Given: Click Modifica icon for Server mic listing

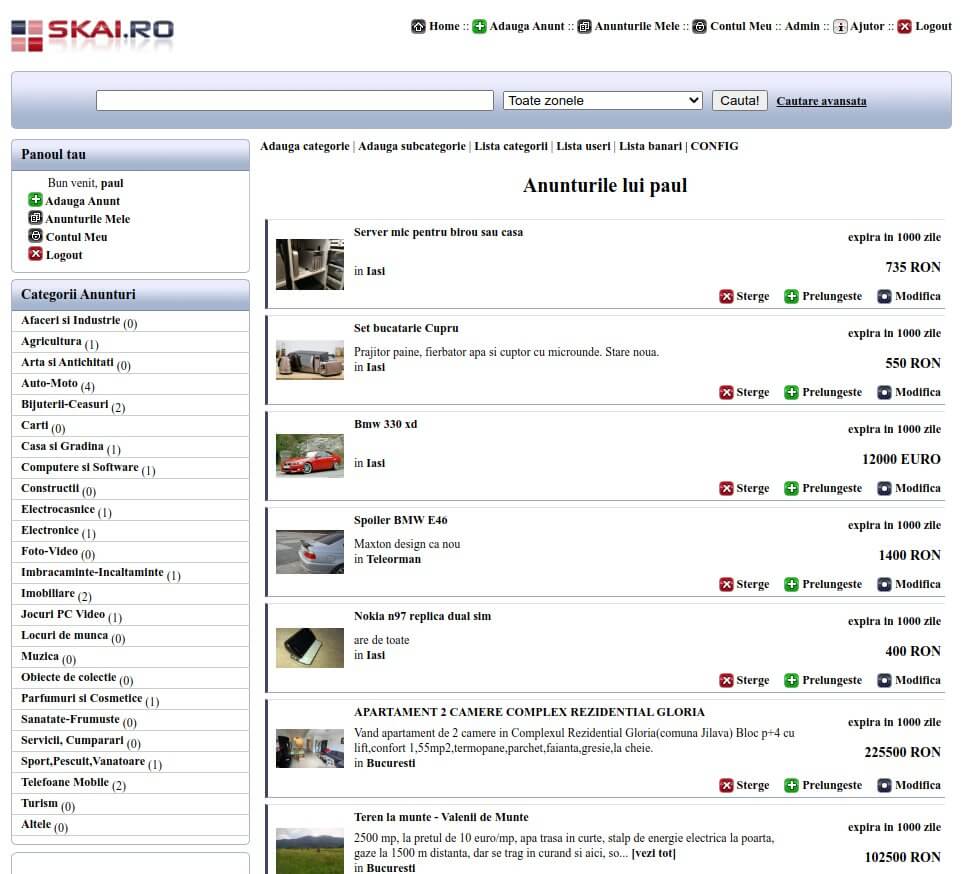Looking at the screenshot, I should click(x=884, y=296).
